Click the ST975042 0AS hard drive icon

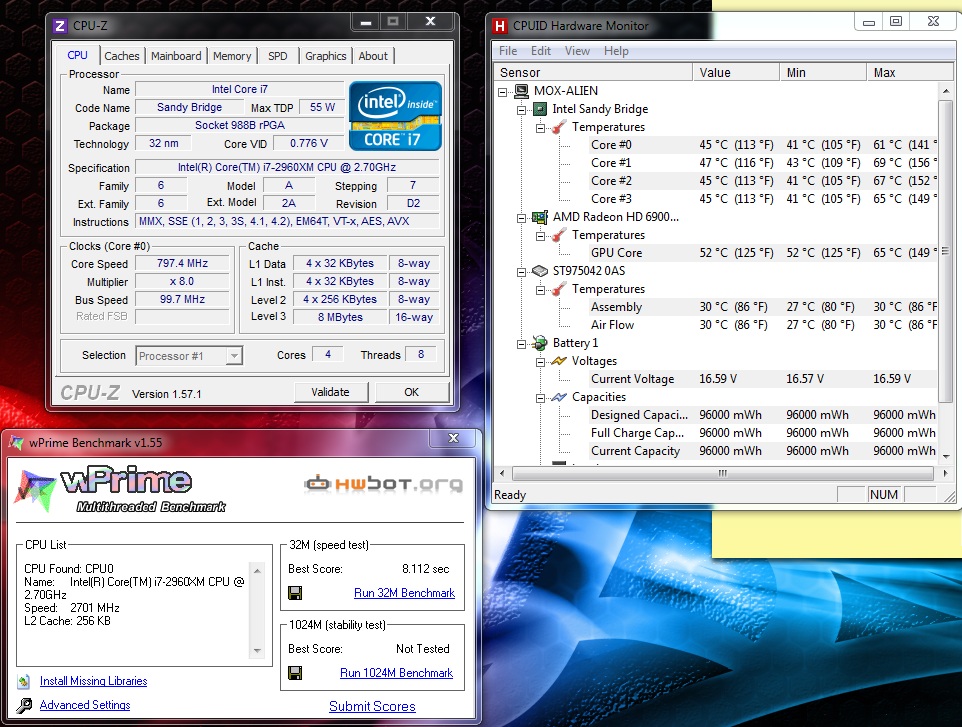coord(540,271)
